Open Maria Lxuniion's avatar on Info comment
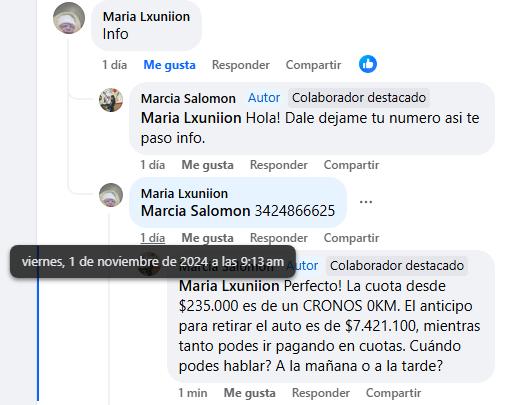The image size is (511, 405). (69, 18)
